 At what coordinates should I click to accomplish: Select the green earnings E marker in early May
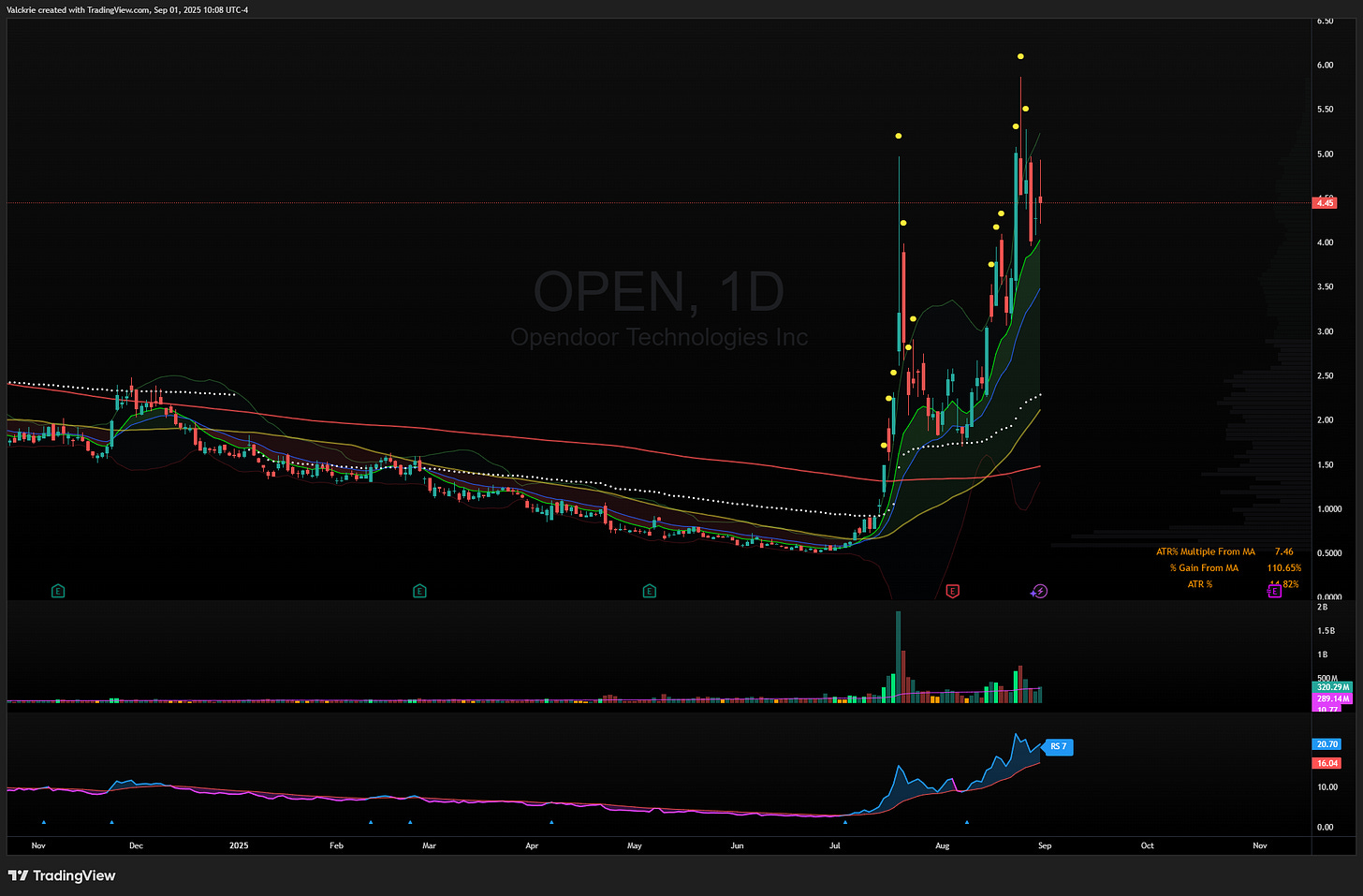pos(650,591)
